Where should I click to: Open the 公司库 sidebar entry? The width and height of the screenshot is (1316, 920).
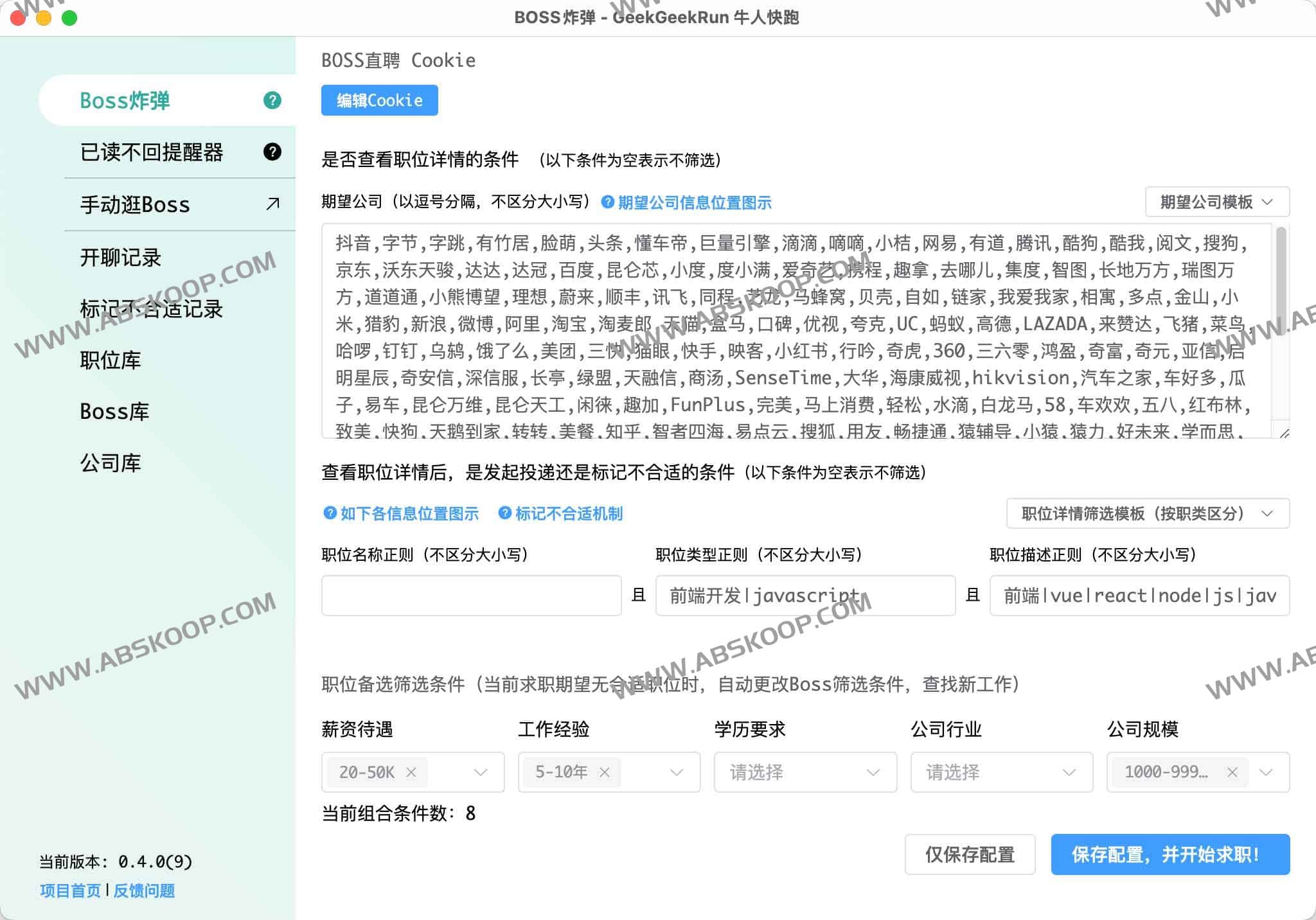pos(111,463)
